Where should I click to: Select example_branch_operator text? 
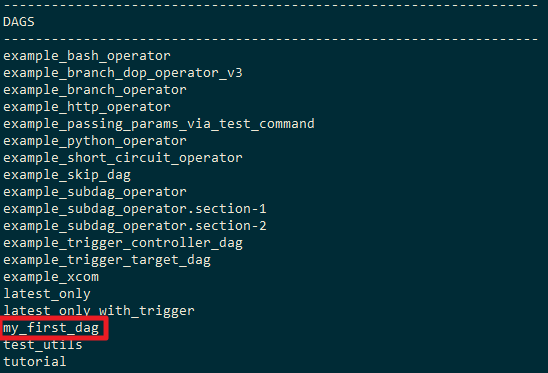pyautogui.click(x=95, y=90)
